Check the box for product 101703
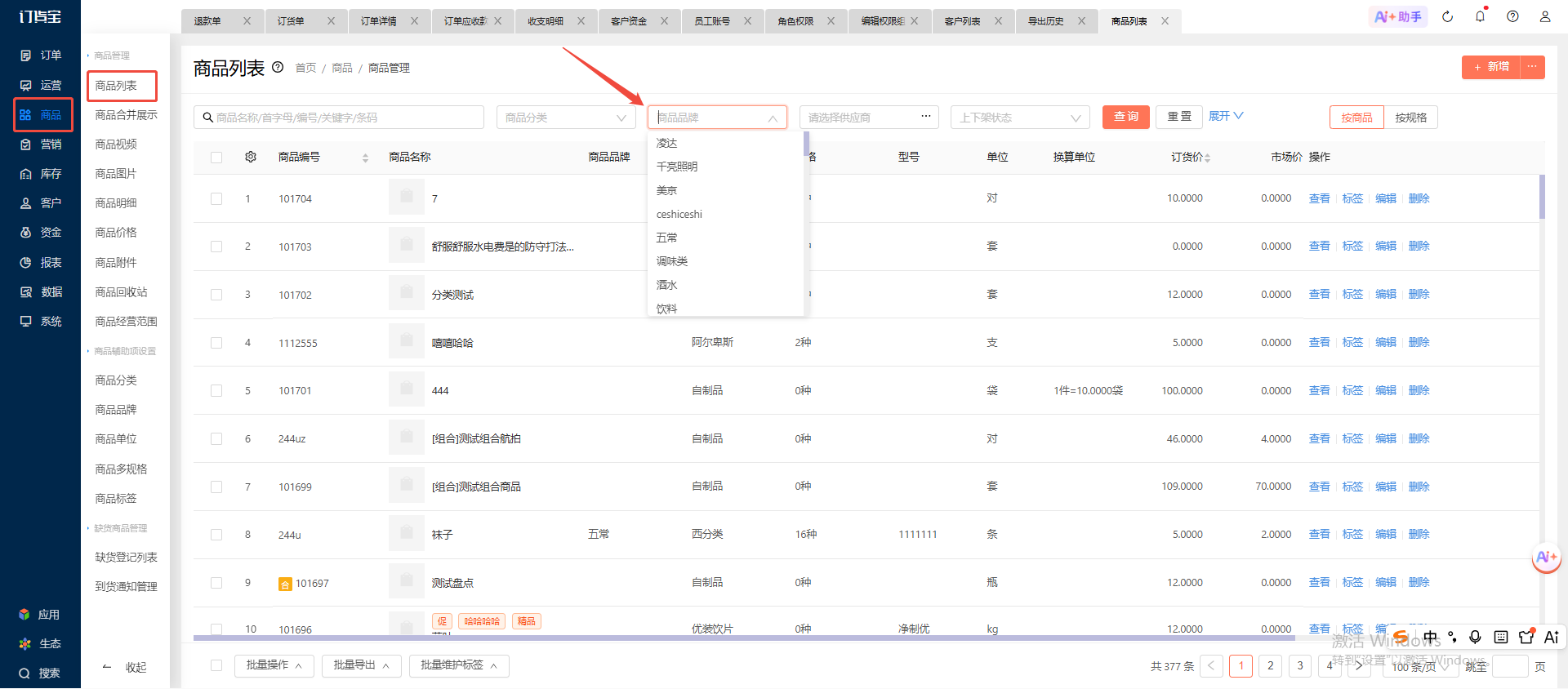The image size is (1568, 689). [216, 247]
